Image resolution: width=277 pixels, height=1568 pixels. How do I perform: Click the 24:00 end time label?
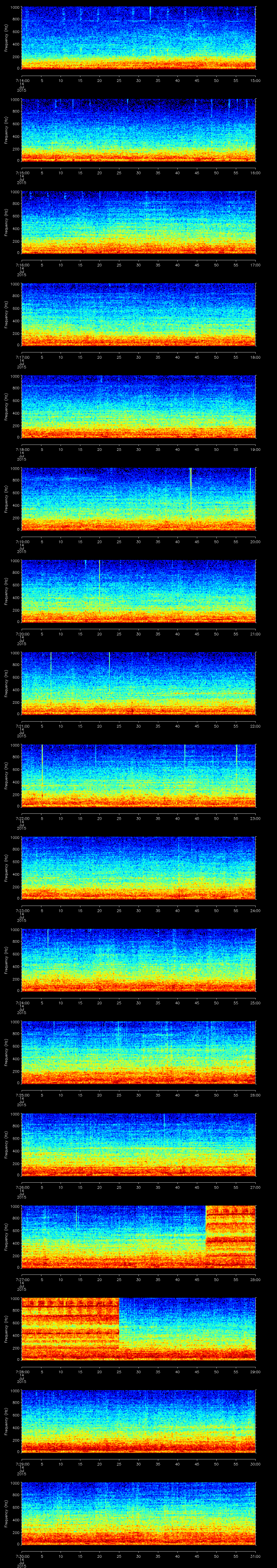256,910
